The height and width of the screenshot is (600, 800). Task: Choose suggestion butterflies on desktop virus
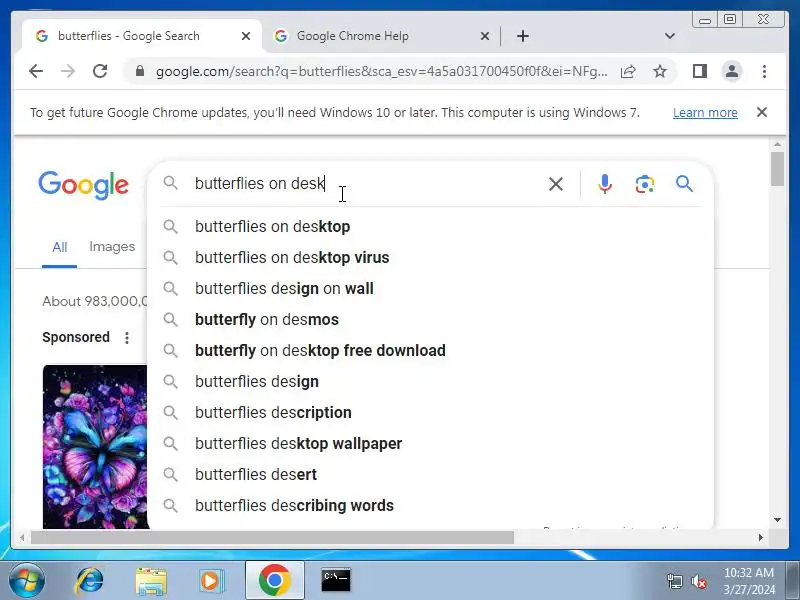[430, 258]
